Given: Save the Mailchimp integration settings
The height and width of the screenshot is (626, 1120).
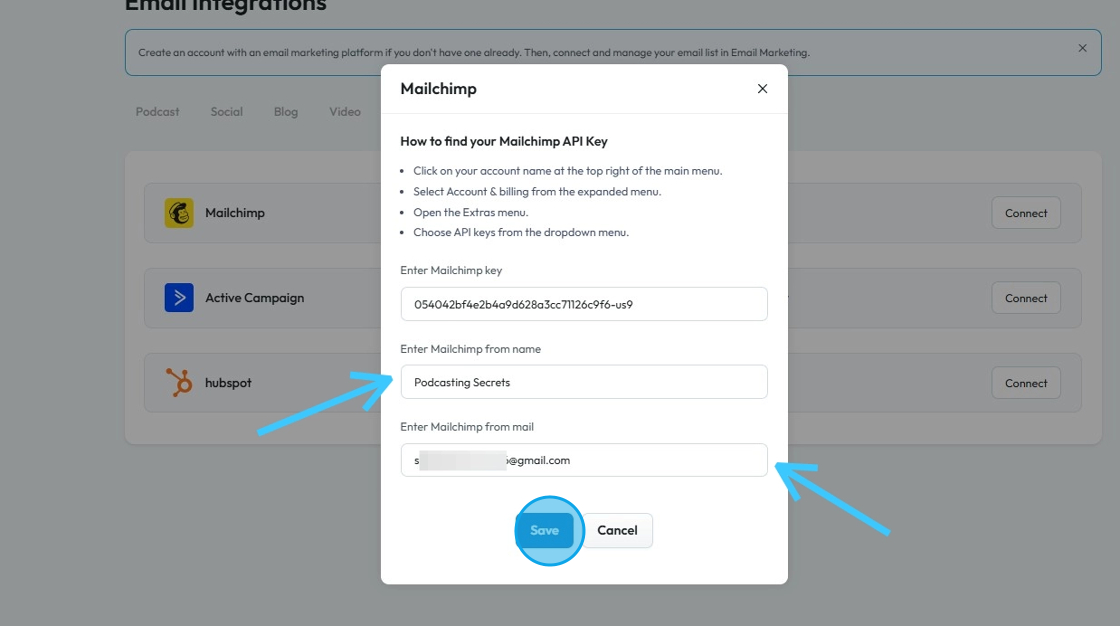Looking at the screenshot, I should [544, 530].
